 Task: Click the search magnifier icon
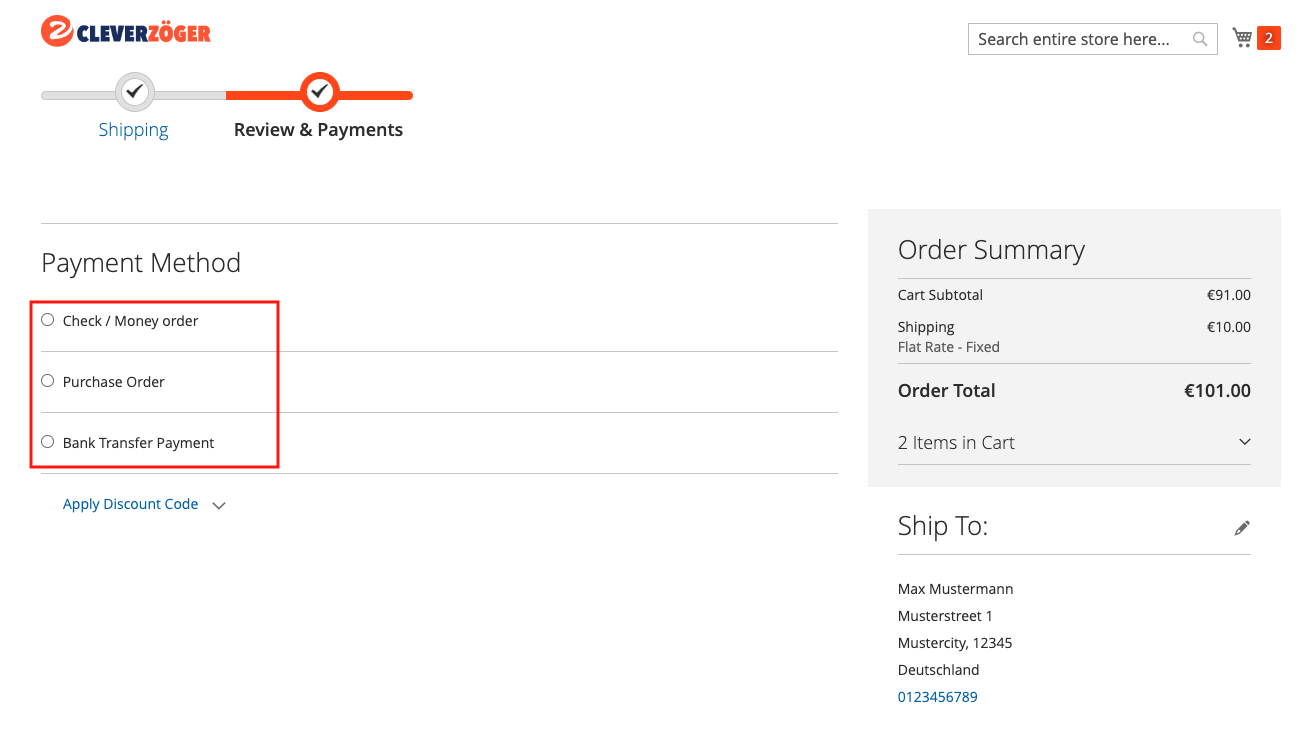tap(1200, 39)
